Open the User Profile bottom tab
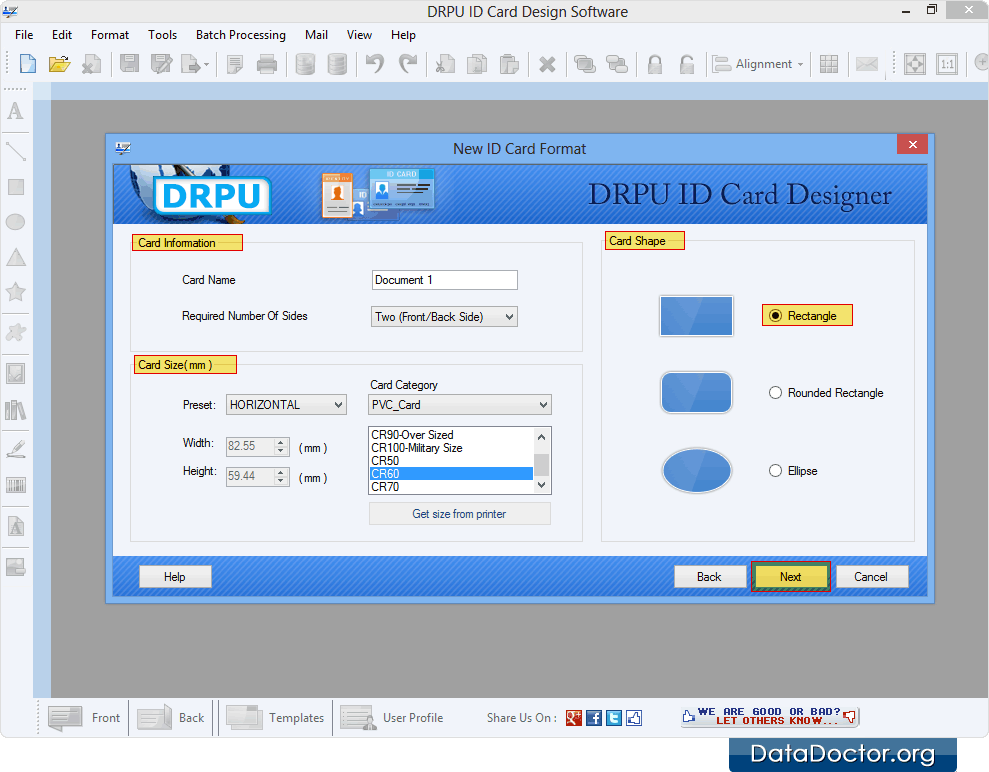Image resolution: width=989 pixels, height=772 pixels. coord(392,718)
